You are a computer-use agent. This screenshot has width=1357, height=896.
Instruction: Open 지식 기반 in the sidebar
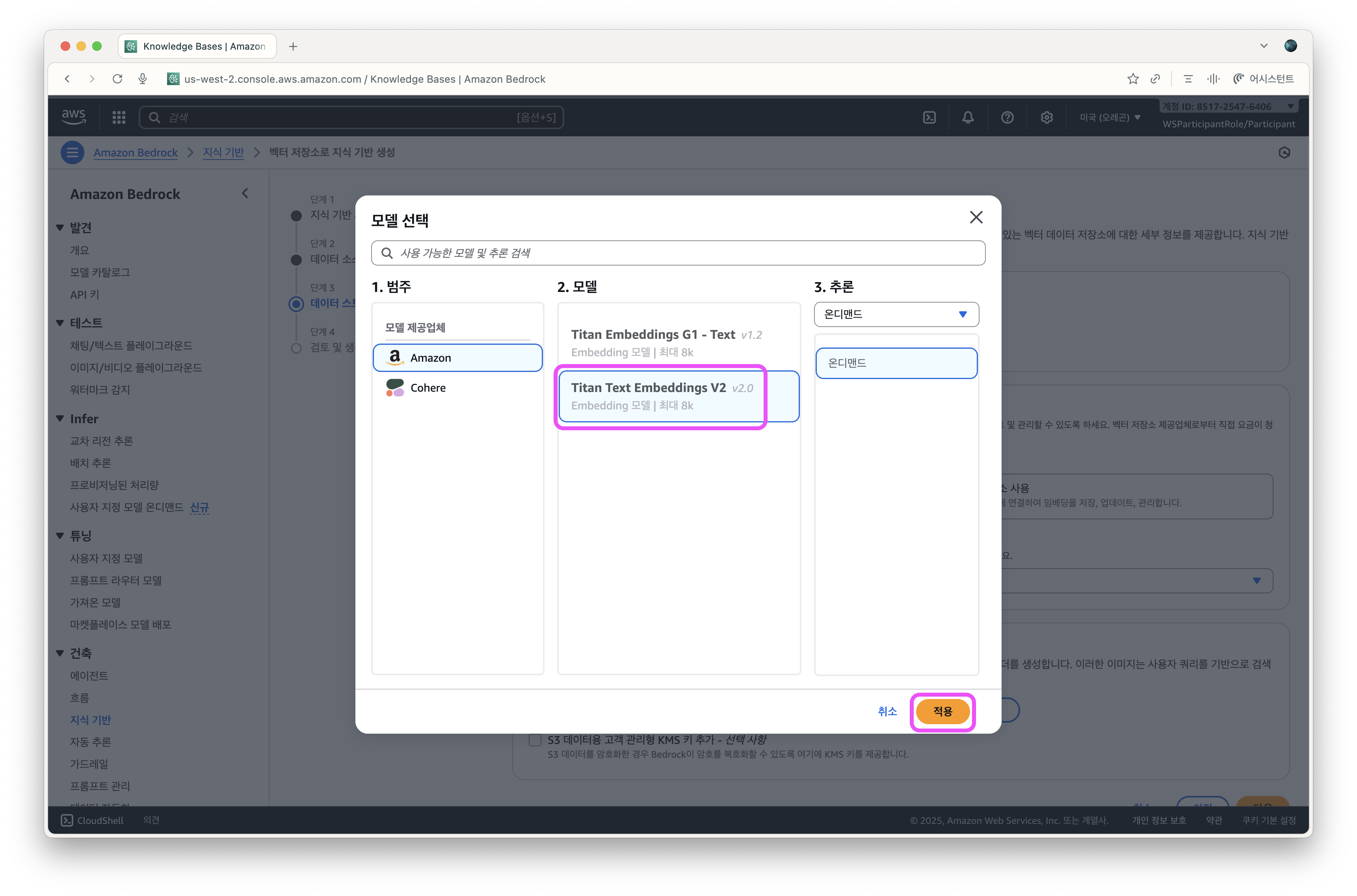pos(90,720)
